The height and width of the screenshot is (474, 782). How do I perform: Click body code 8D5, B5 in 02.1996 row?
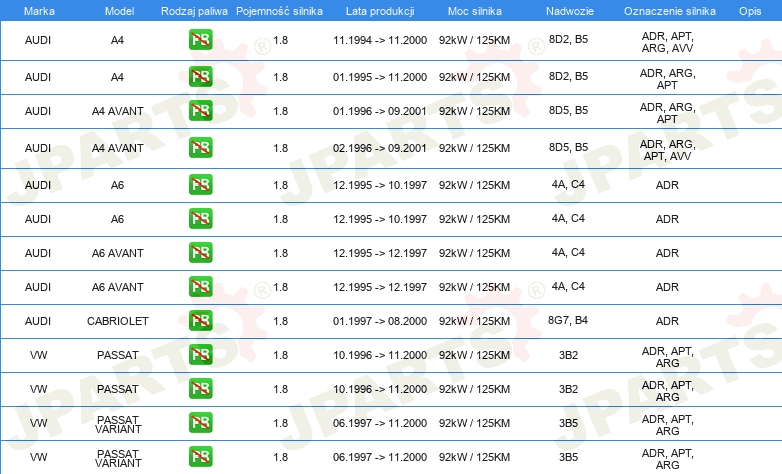click(x=568, y=147)
